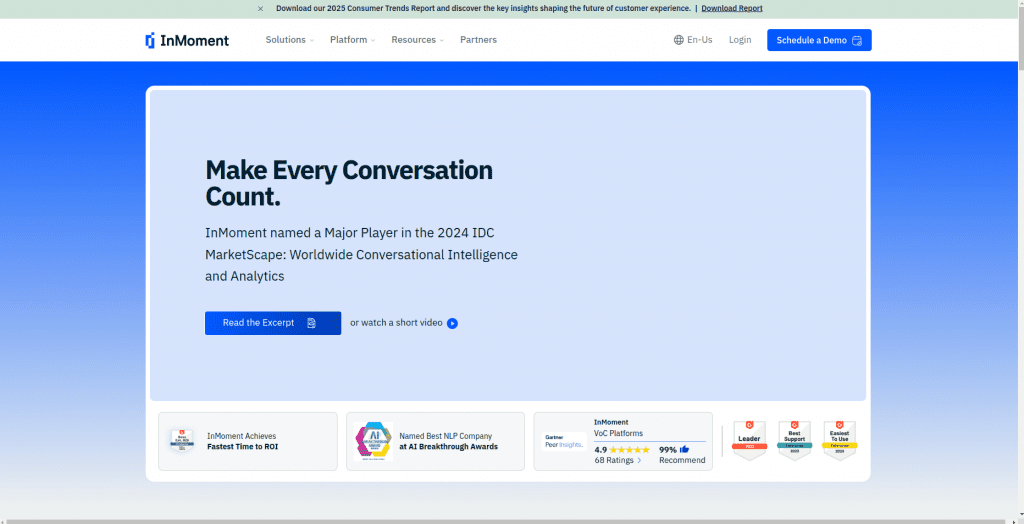
Task: Open the Login page
Action: point(740,40)
